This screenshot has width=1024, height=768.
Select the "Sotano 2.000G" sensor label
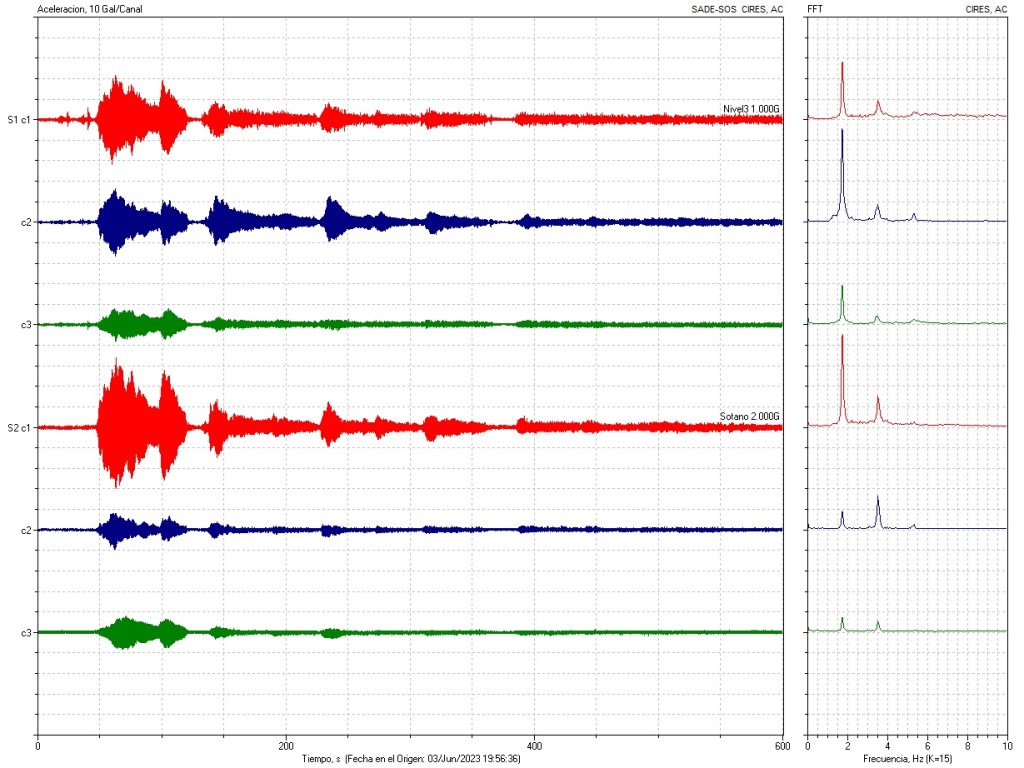click(749, 417)
